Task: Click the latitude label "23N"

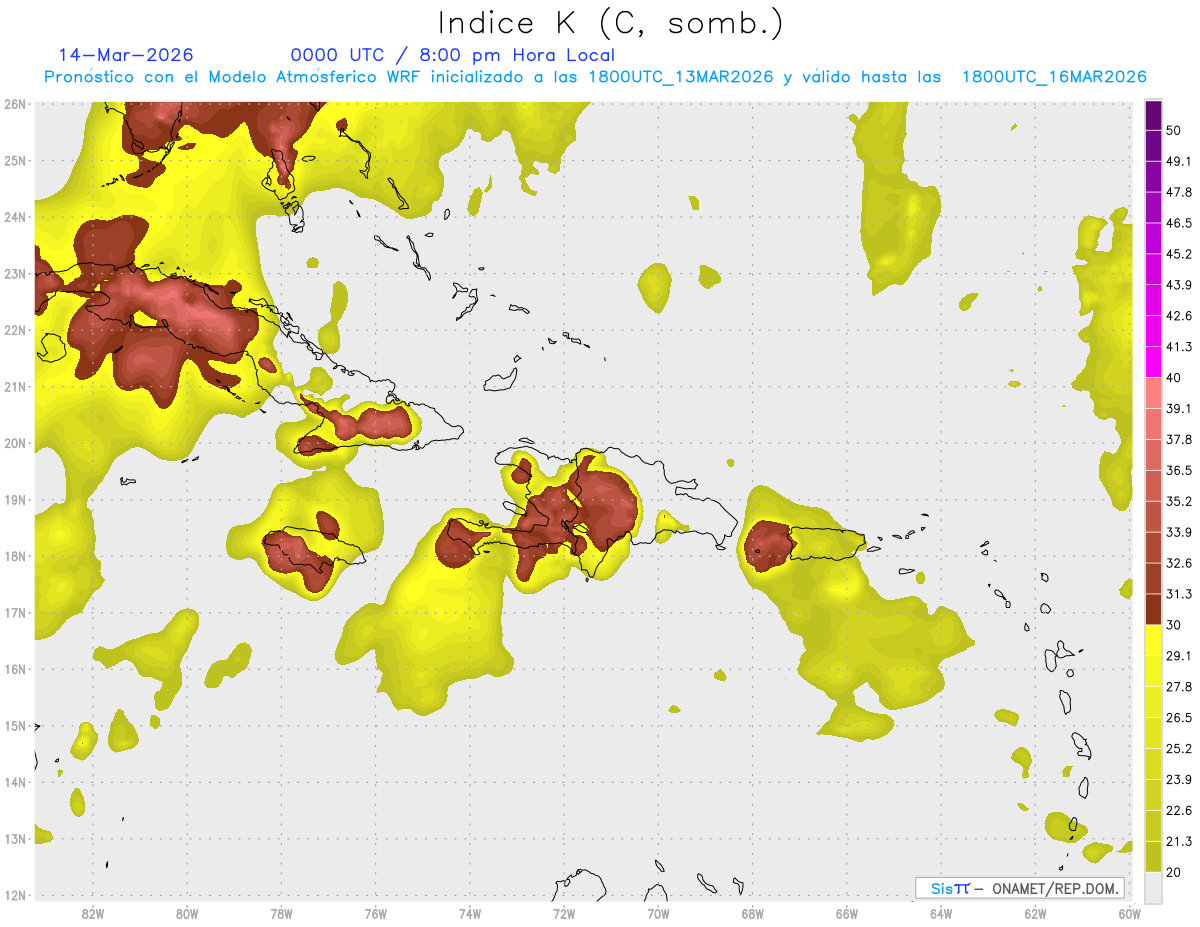Action: tap(15, 273)
